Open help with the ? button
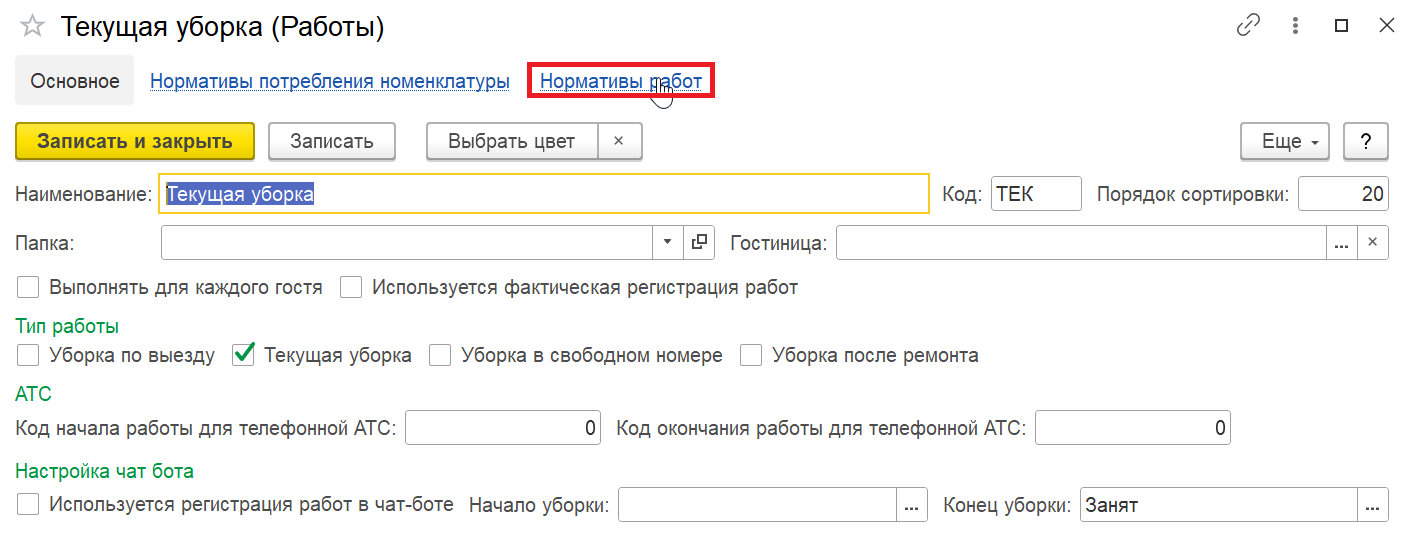 click(x=1366, y=141)
